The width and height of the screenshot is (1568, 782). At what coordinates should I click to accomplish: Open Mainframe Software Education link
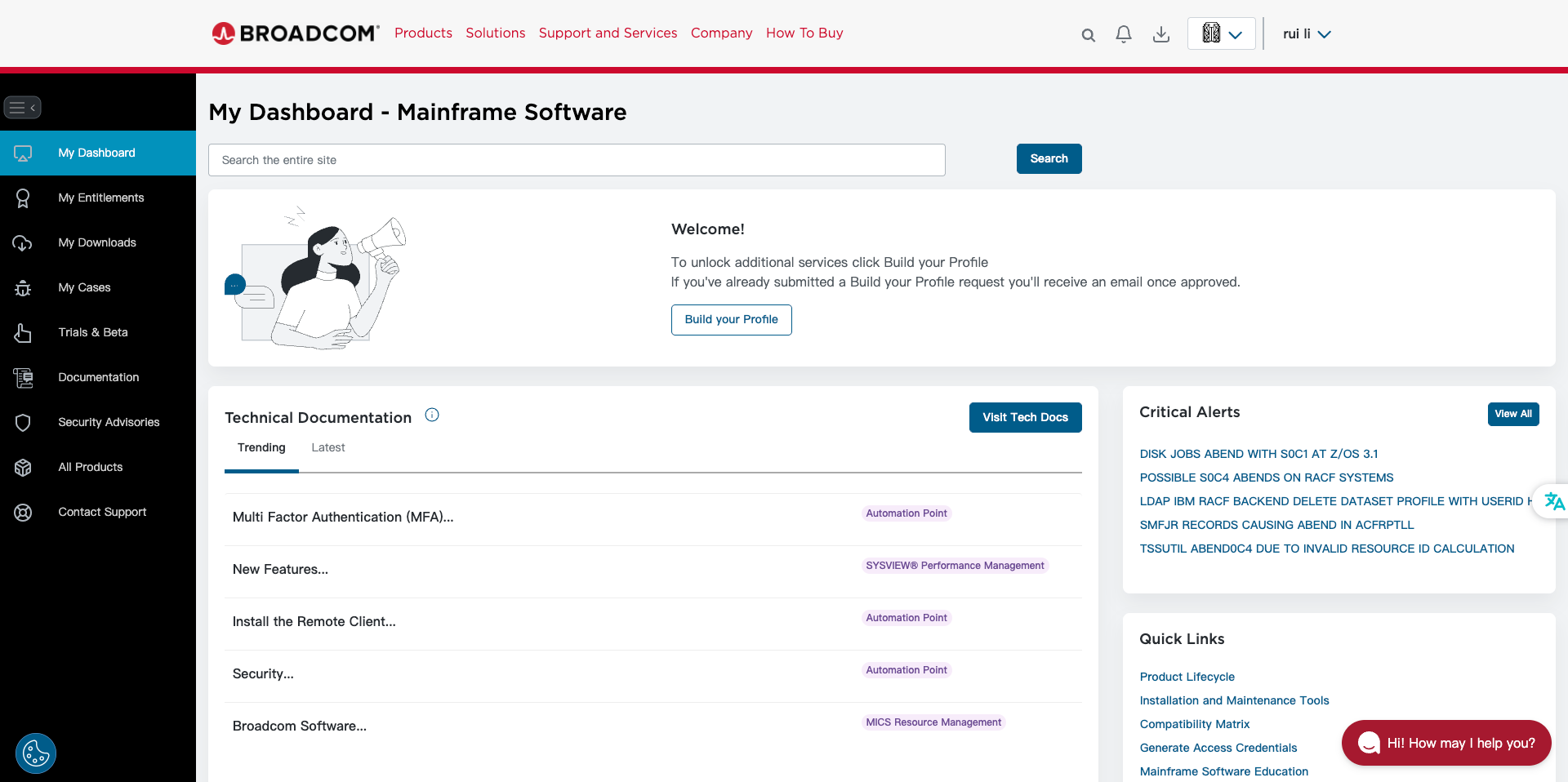click(x=1224, y=772)
